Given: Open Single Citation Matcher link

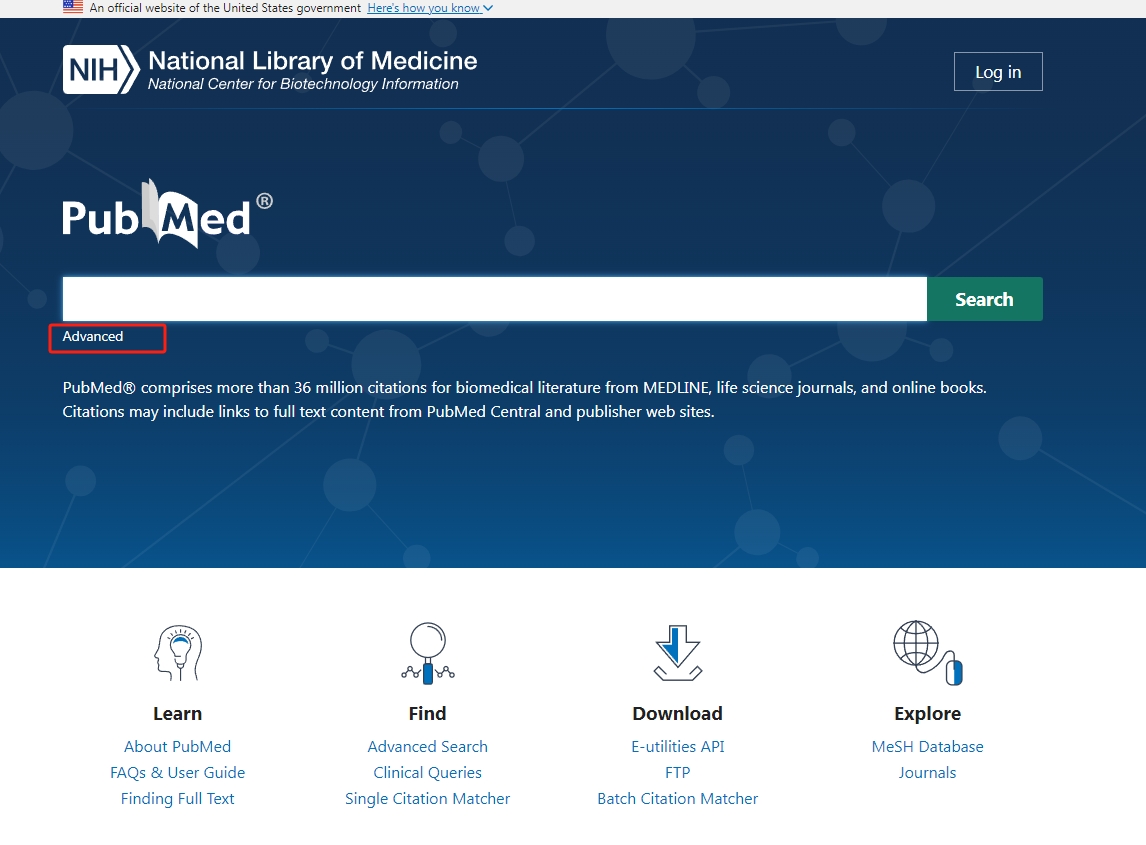Looking at the screenshot, I should (x=428, y=799).
